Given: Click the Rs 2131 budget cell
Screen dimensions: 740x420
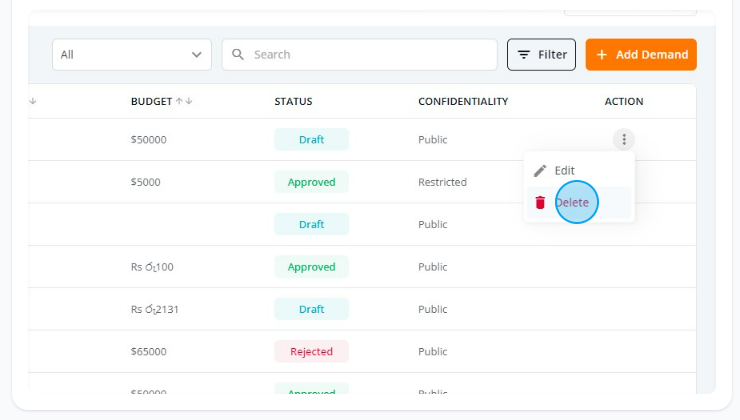Looking at the screenshot, I should tap(155, 310).
